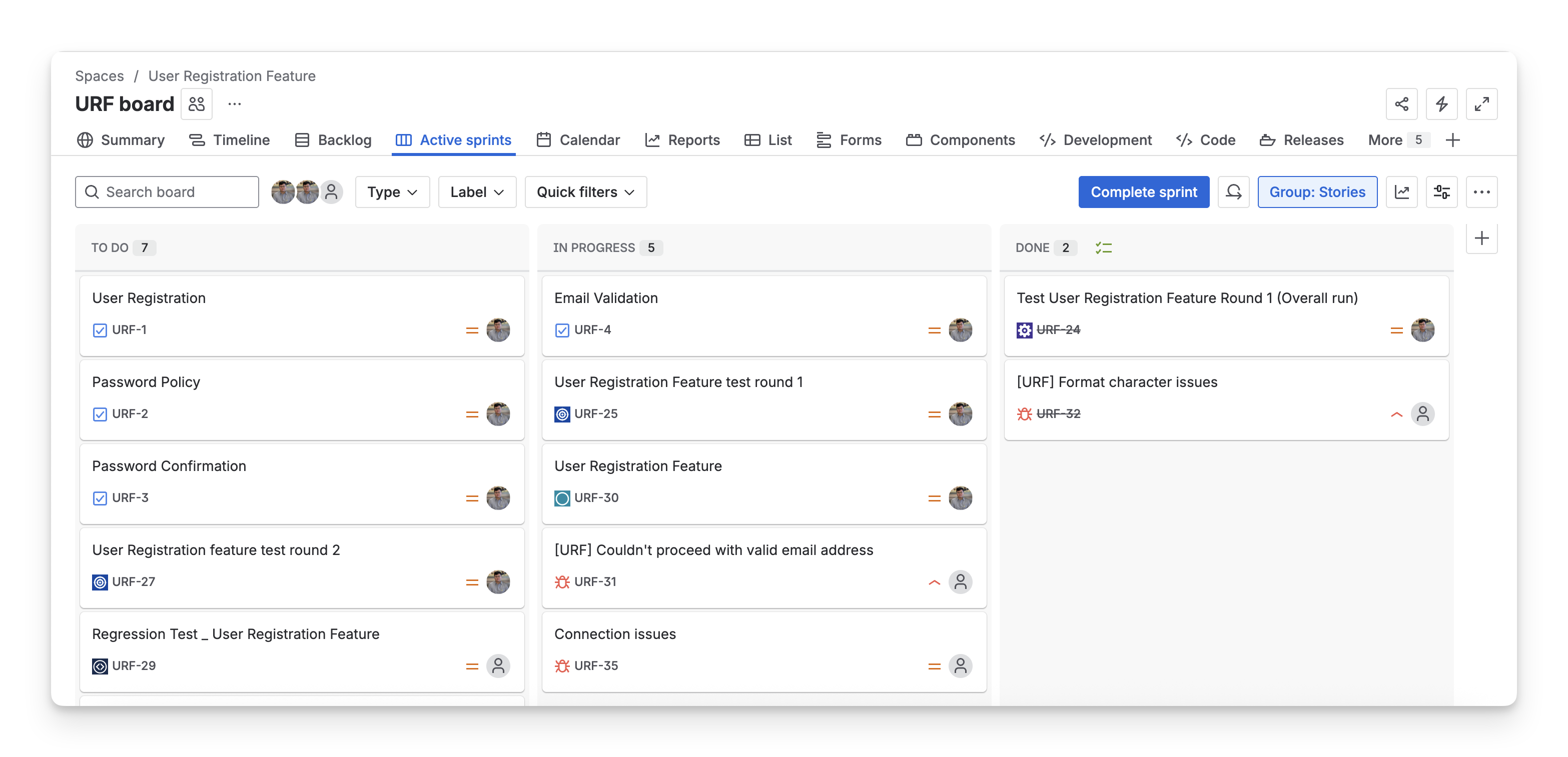Image resolution: width=1568 pixels, height=757 pixels.
Task: Click the share icon button
Action: 1401,104
